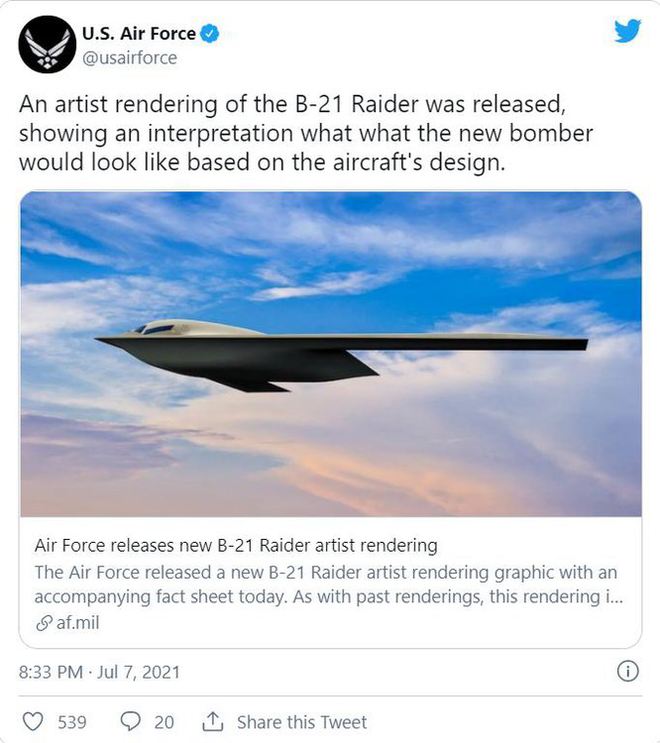This screenshot has height=743, width=660.
Task: Like the tweet with the heart icon
Action: 33,721
